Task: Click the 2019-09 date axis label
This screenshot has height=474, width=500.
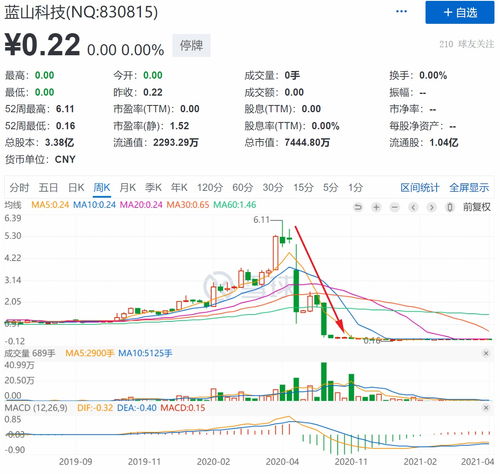Action: pos(76,462)
